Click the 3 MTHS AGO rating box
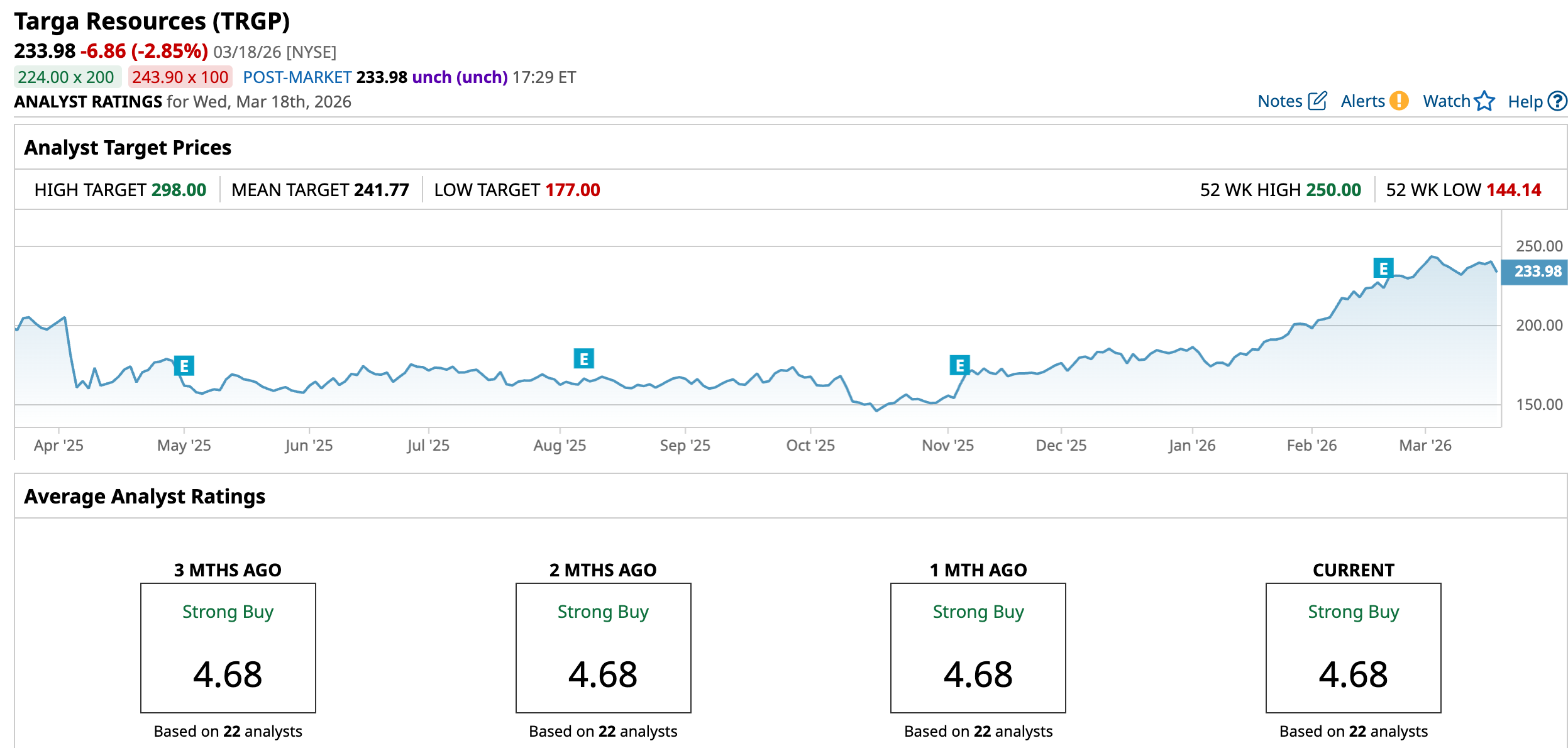Screen dimensions: 1568x748 (x=228, y=647)
